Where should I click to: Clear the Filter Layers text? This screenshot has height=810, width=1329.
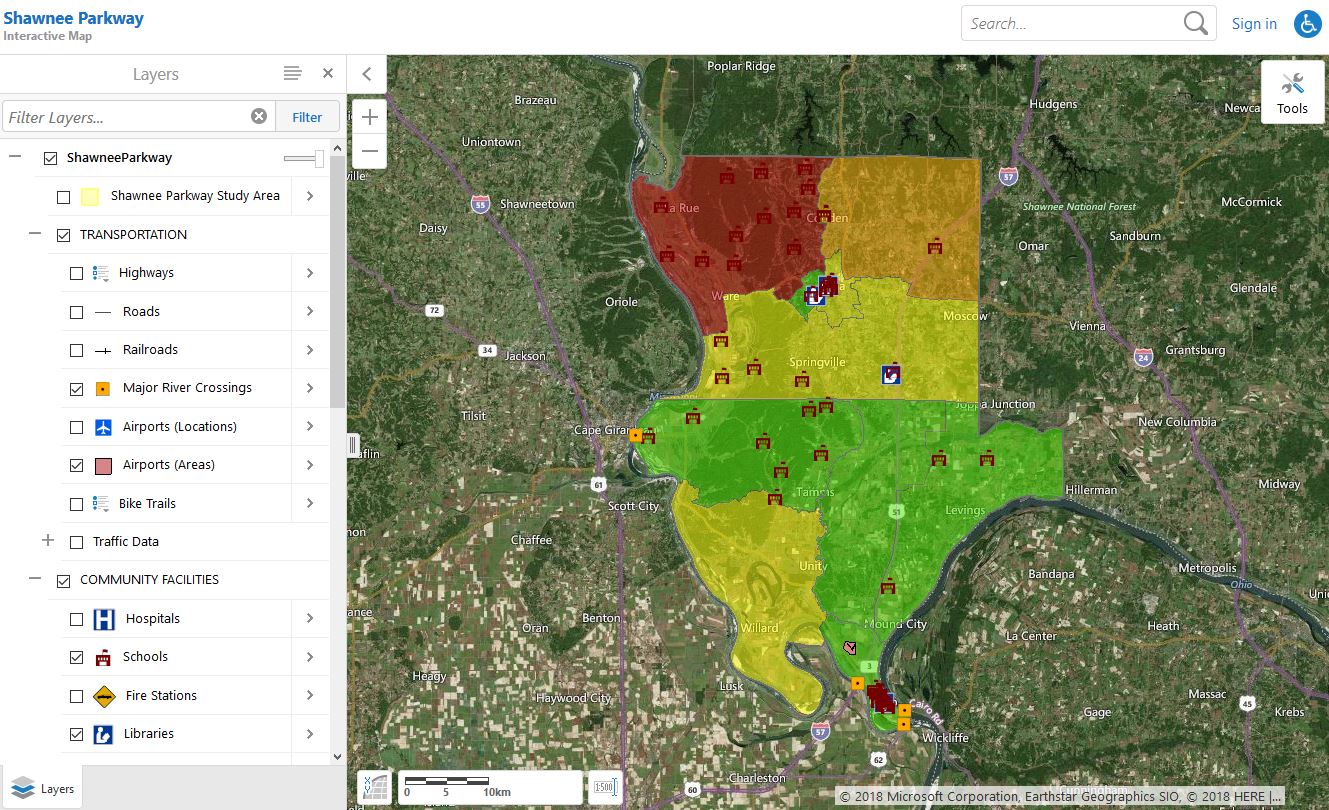click(259, 117)
